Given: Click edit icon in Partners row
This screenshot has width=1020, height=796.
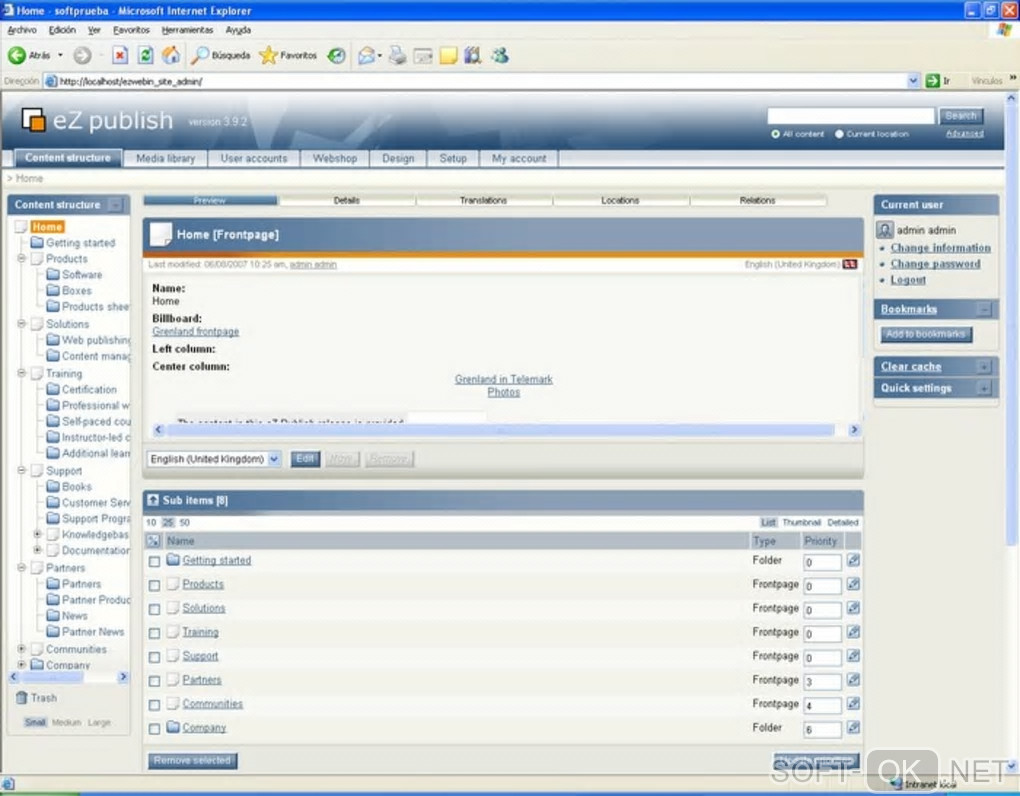Looking at the screenshot, I should pyautogui.click(x=853, y=680).
